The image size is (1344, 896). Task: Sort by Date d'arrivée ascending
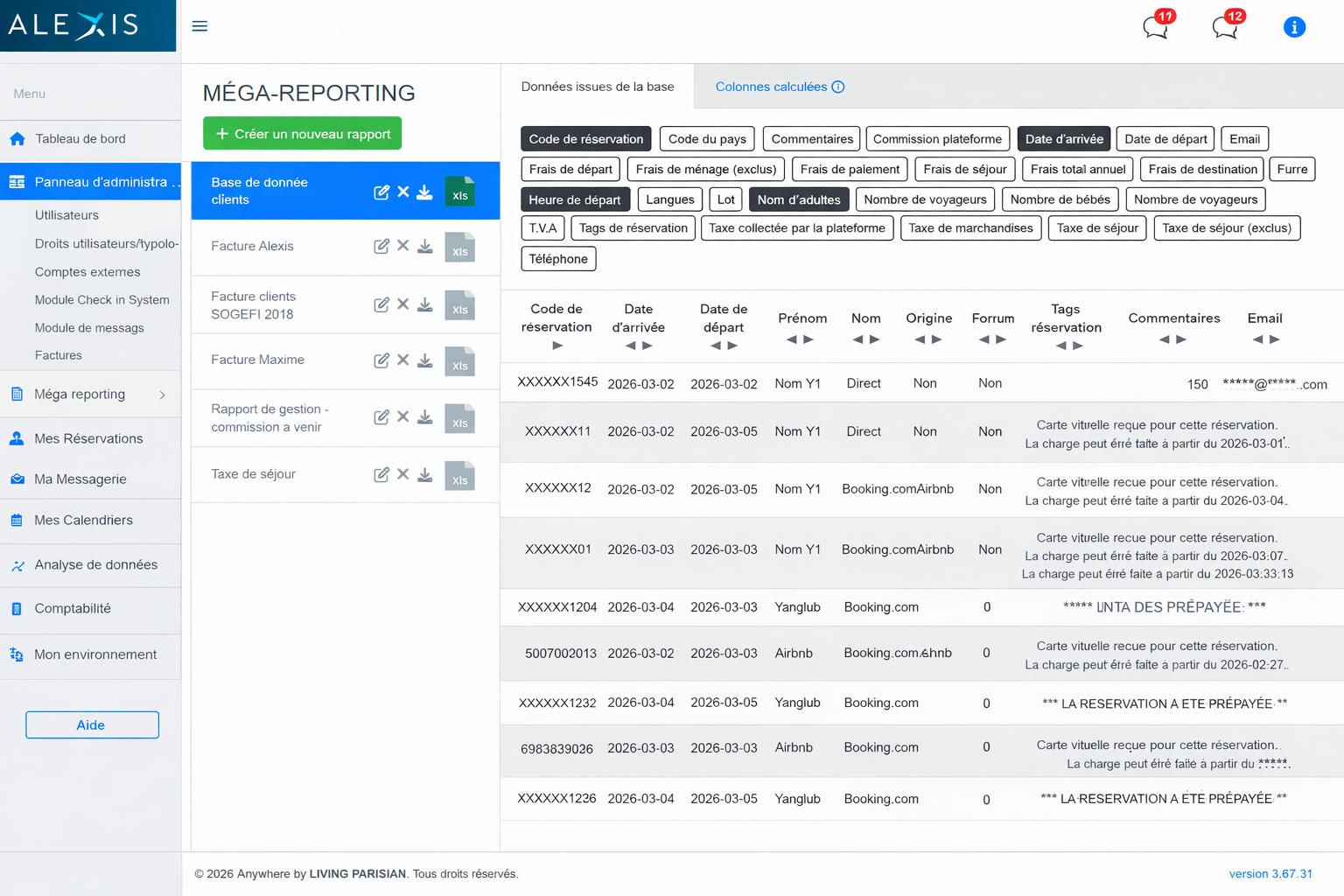tap(632, 346)
